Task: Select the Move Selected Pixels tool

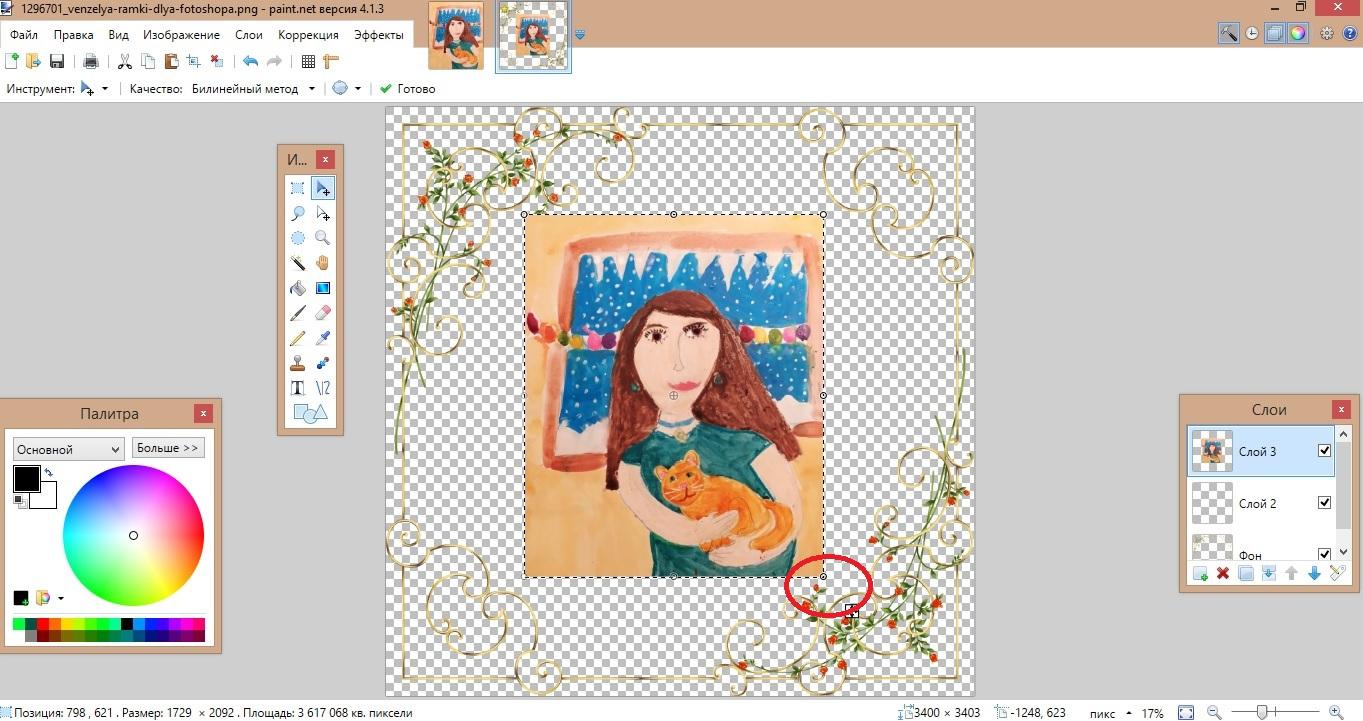Action: (x=322, y=188)
